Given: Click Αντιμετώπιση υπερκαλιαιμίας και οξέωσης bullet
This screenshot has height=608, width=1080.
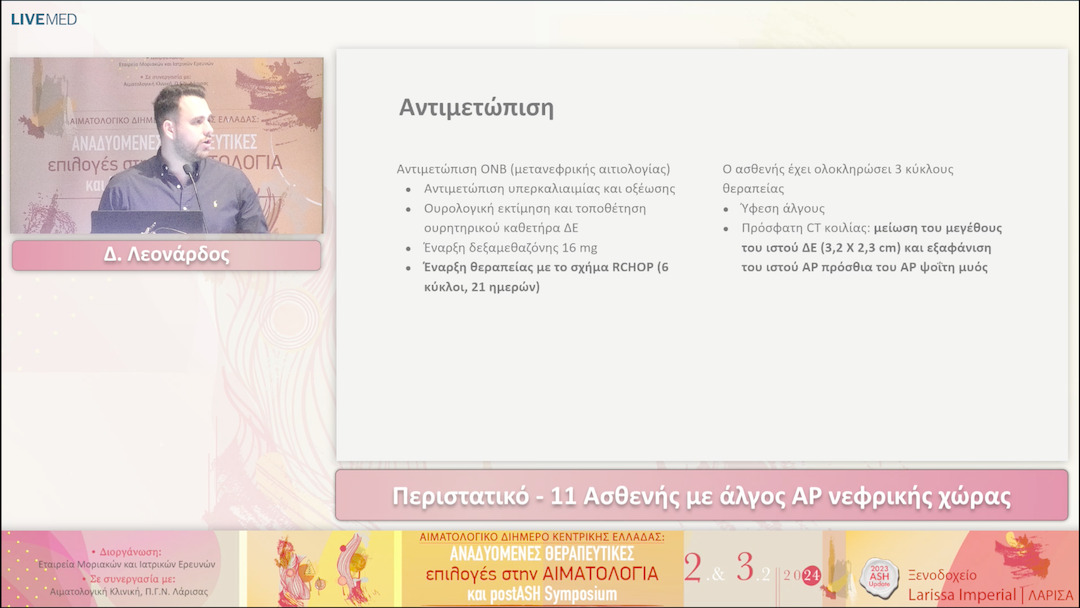Looking at the screenshot, I should point(549,188).
